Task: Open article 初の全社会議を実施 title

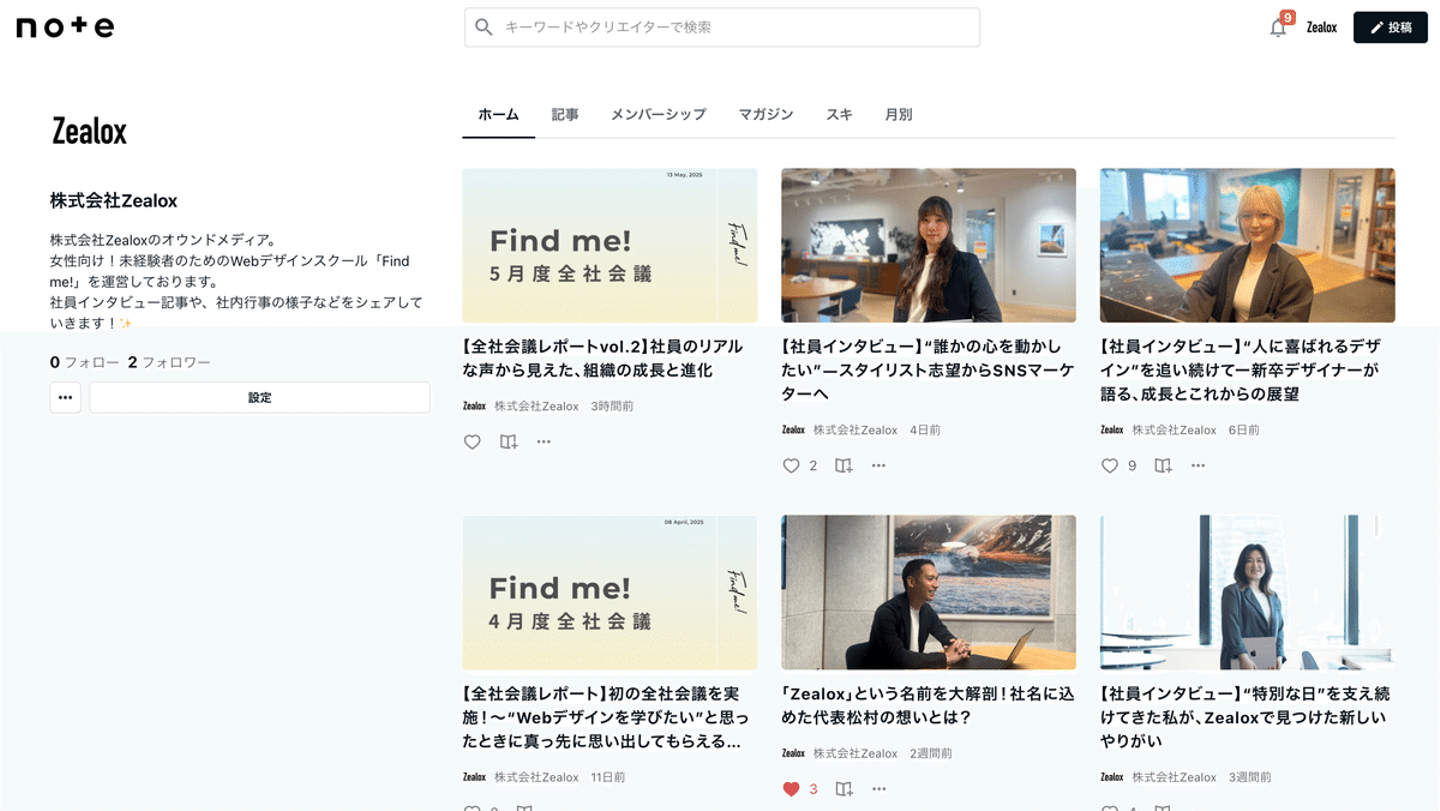Action: (605, 717)
